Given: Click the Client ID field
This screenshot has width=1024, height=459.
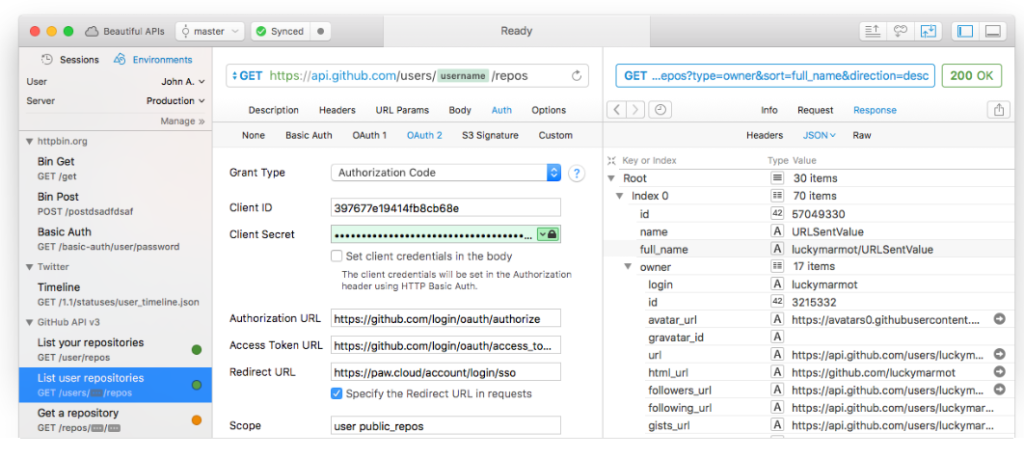Looking at the screenshot, I should point(446,208).
